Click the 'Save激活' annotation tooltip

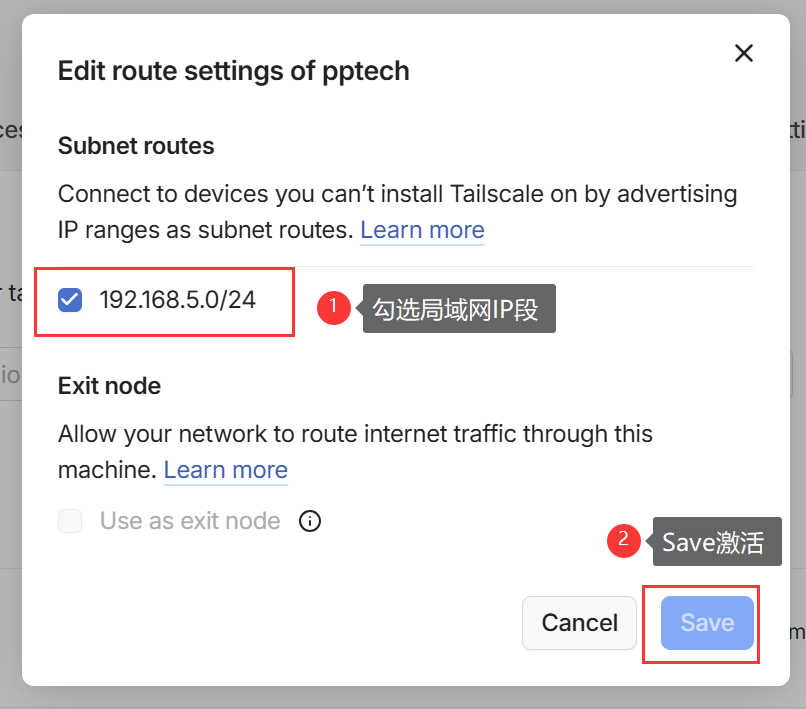[713, 543]
